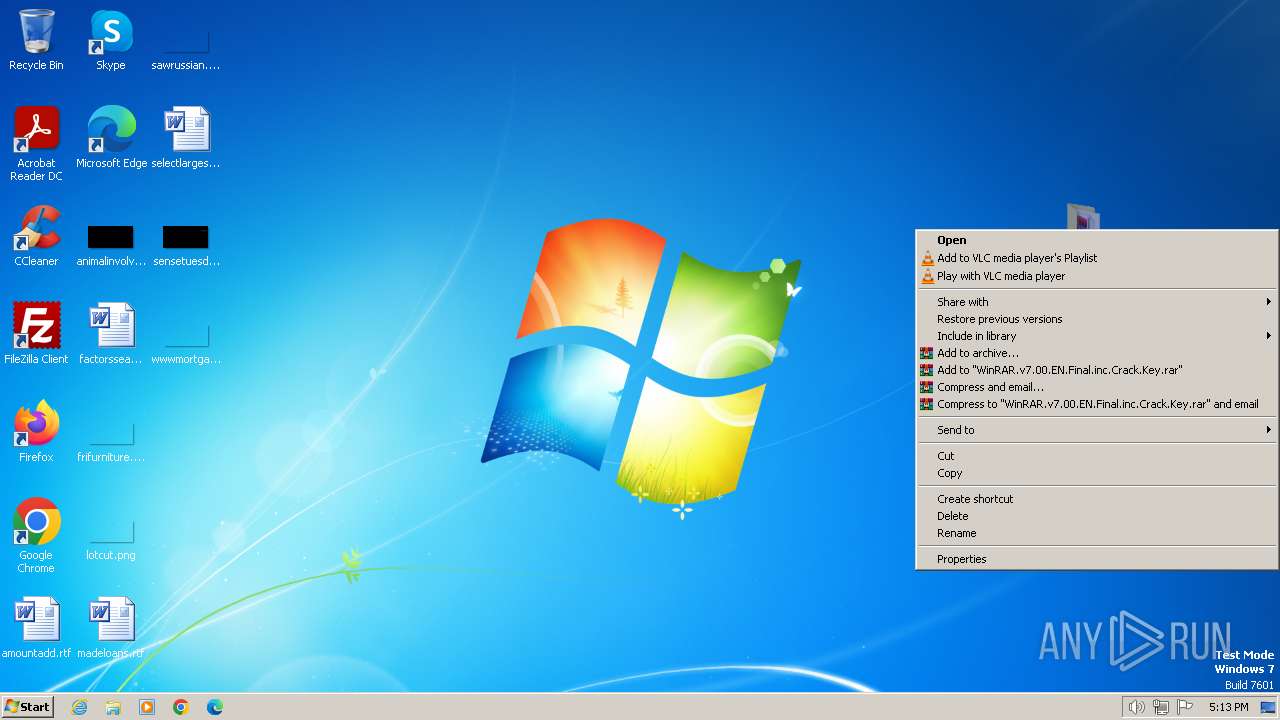Choose Cut in the context menu
1280x720 pixels.
click(1097, 456)
